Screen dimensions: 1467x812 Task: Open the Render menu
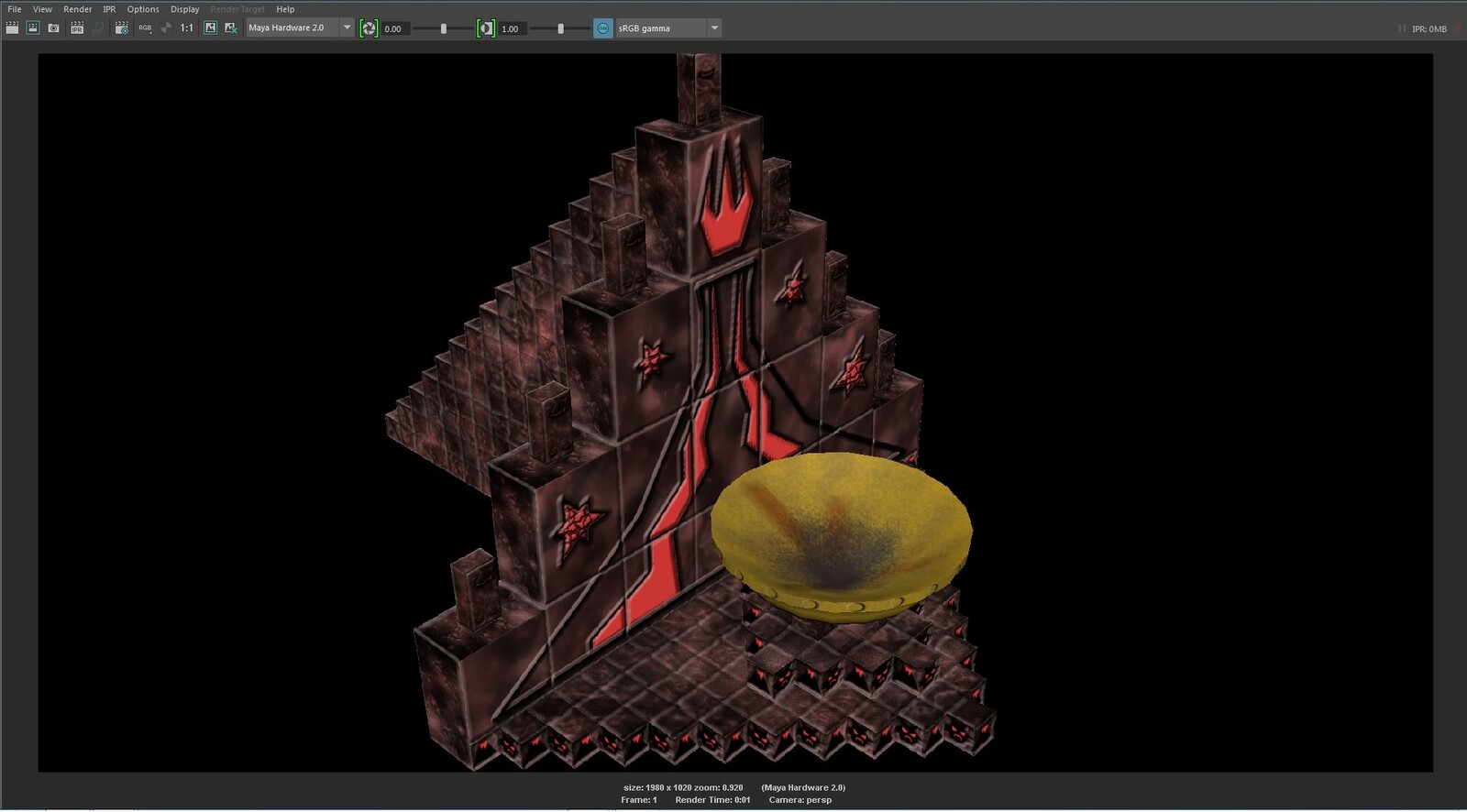[x=78, y=9]
